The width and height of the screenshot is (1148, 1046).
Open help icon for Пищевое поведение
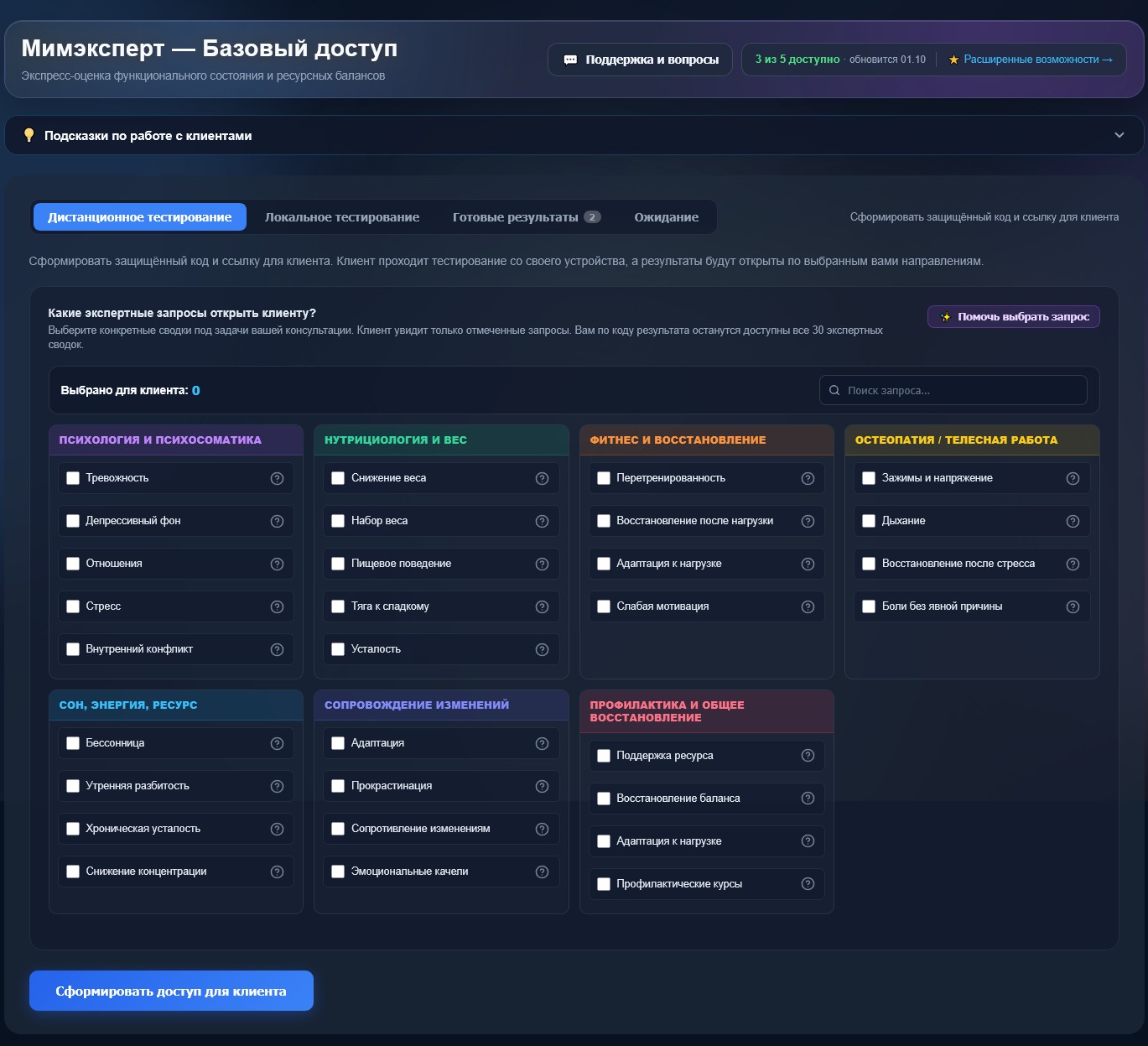(x=542, y=564)
